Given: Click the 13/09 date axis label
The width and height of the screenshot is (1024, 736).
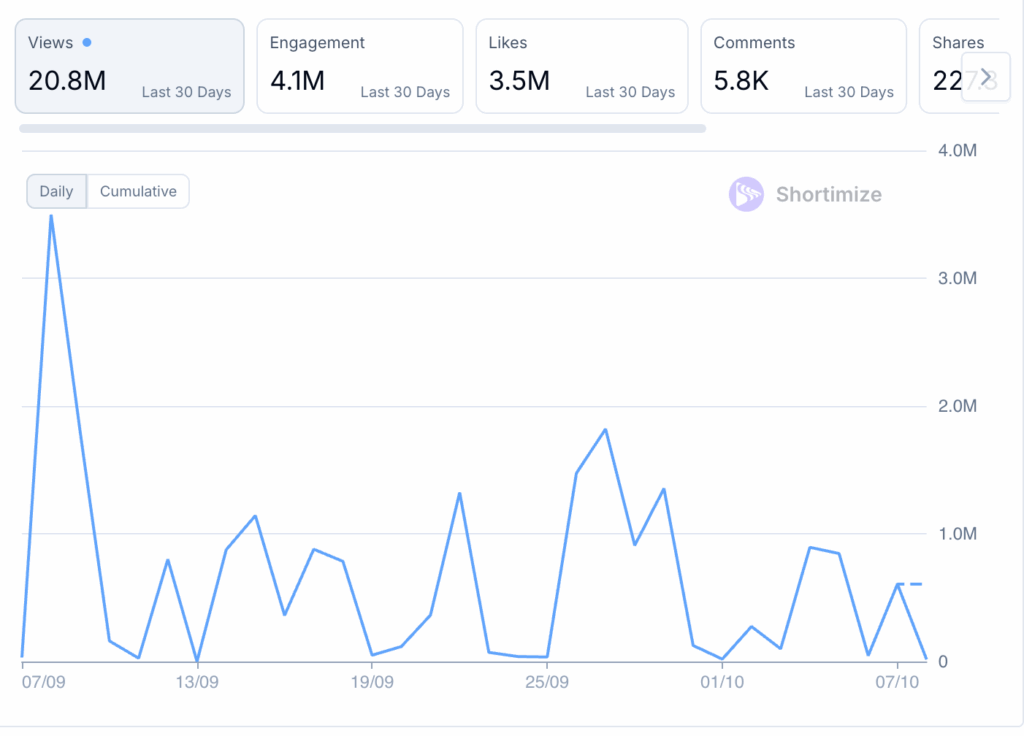Looking at the screenshot, I should click(x=196, y=682).
